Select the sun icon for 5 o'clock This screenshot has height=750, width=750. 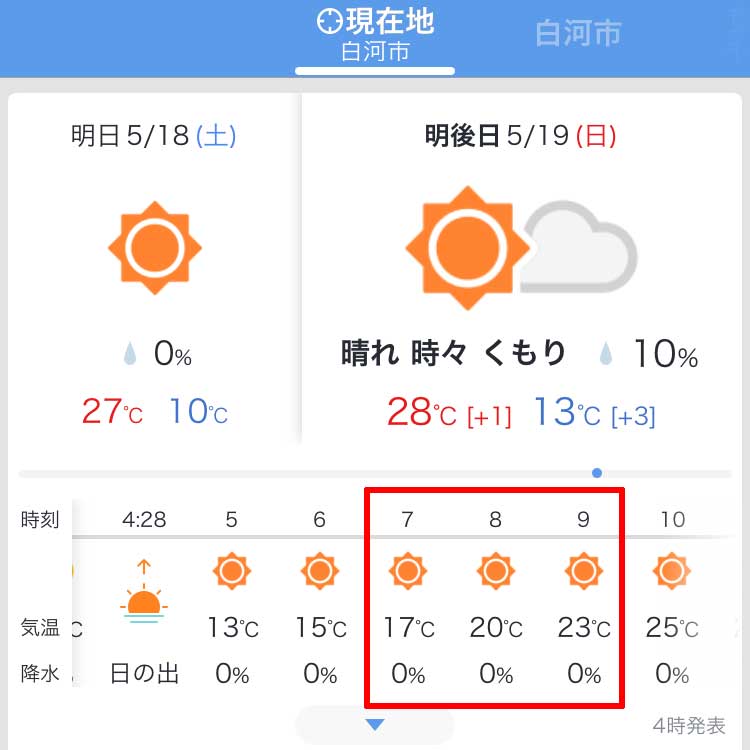click(x=232, y=571)
